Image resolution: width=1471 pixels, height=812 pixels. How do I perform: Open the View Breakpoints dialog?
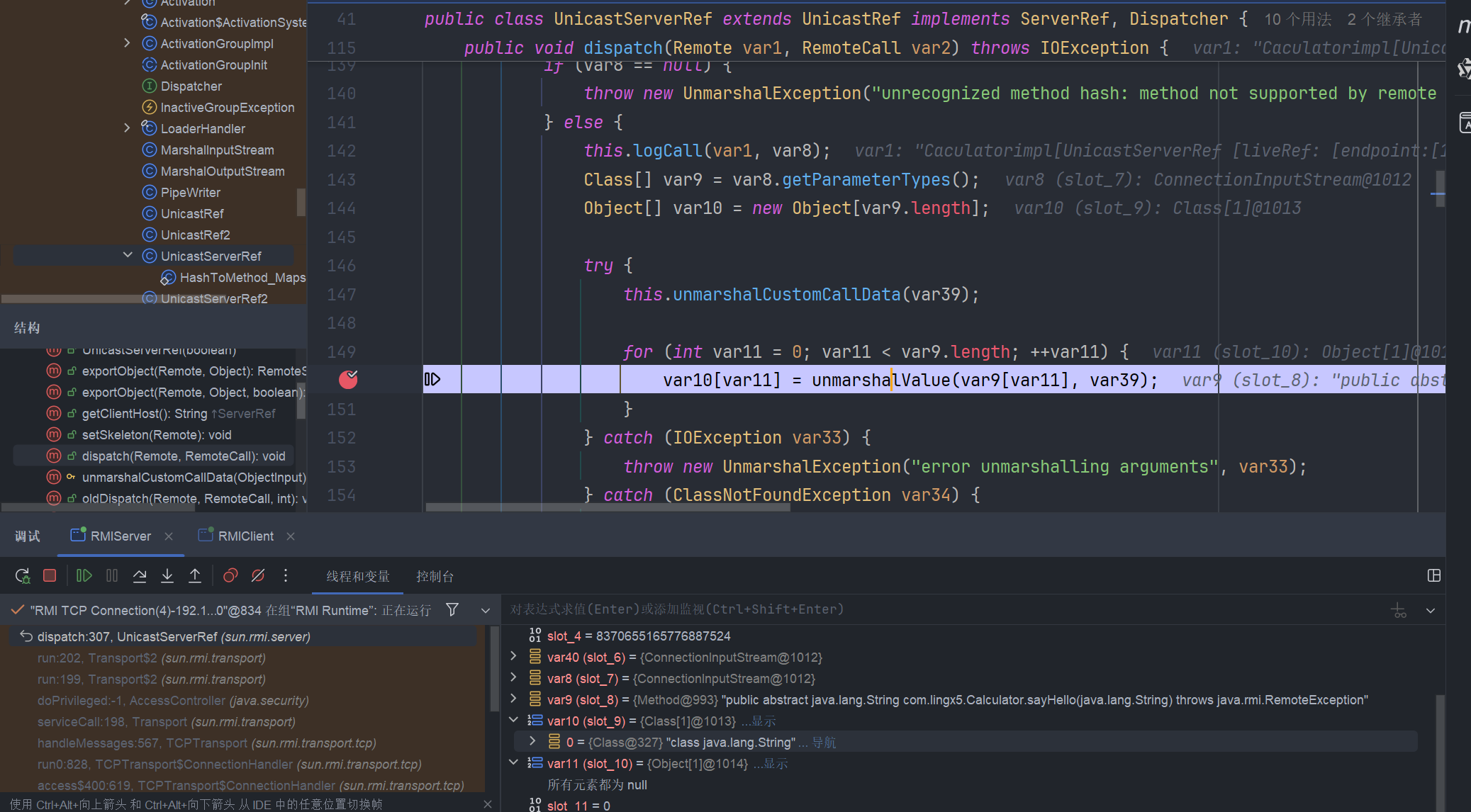230,575
